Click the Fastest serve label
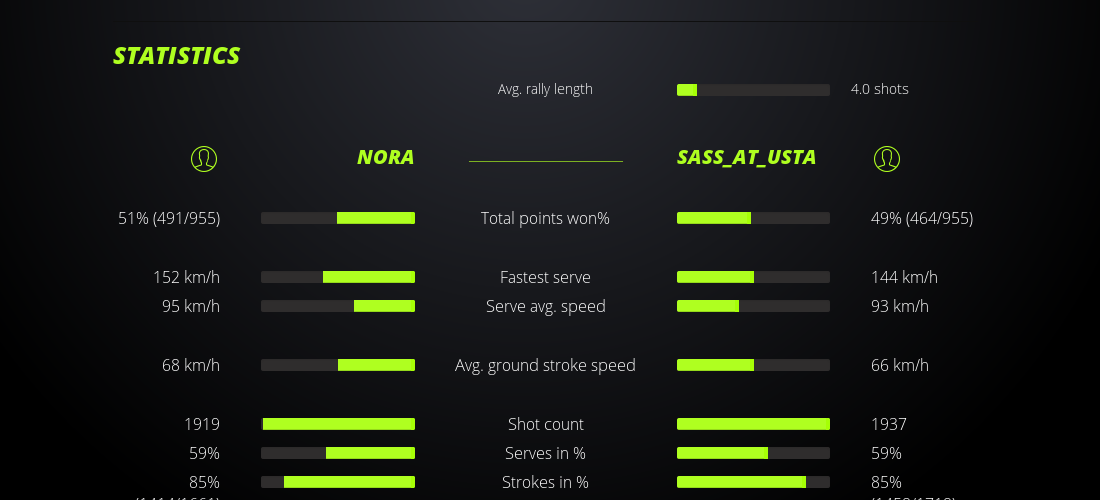The height and width of the screenshot is (500, 1100). click(545, 277)
